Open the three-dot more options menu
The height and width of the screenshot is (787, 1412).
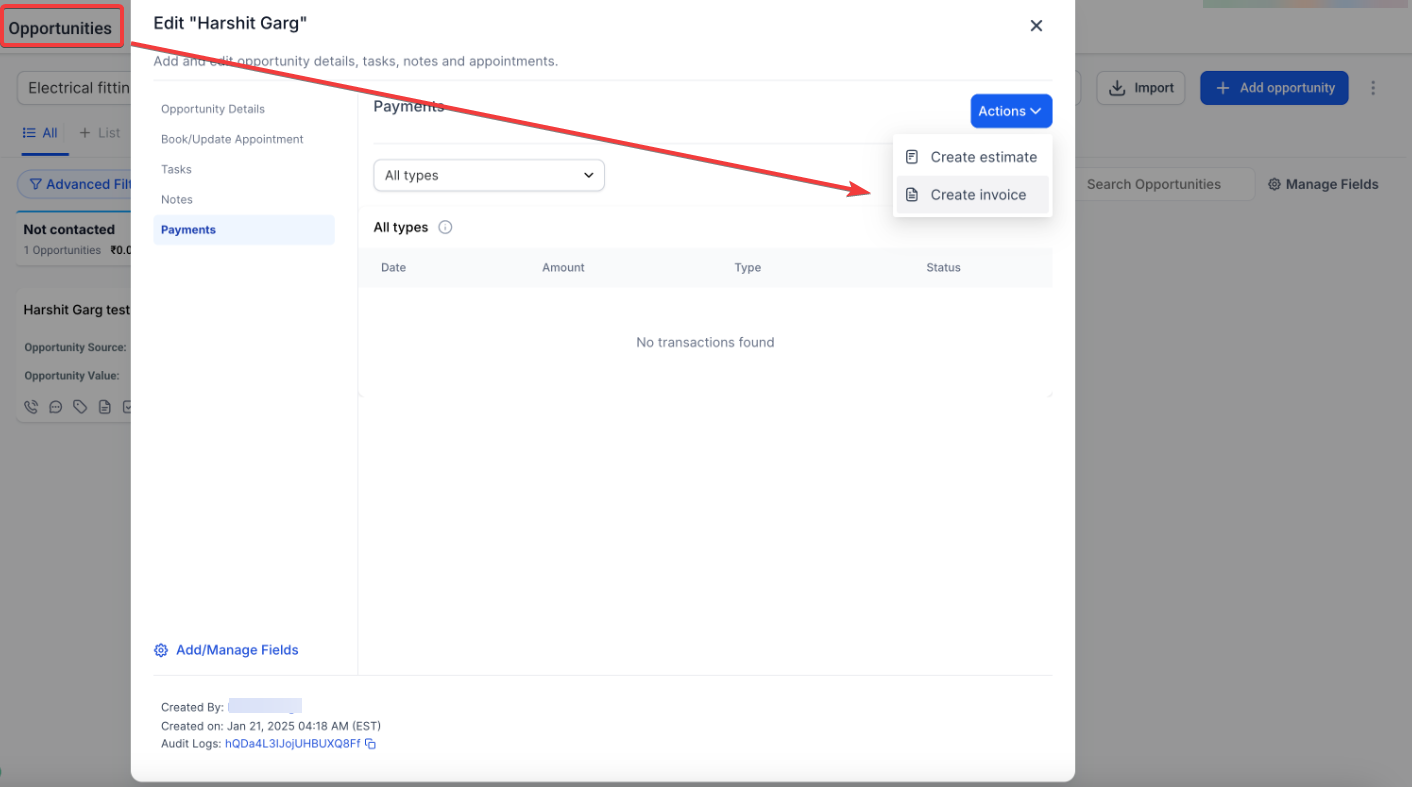tap(1373, 88)
